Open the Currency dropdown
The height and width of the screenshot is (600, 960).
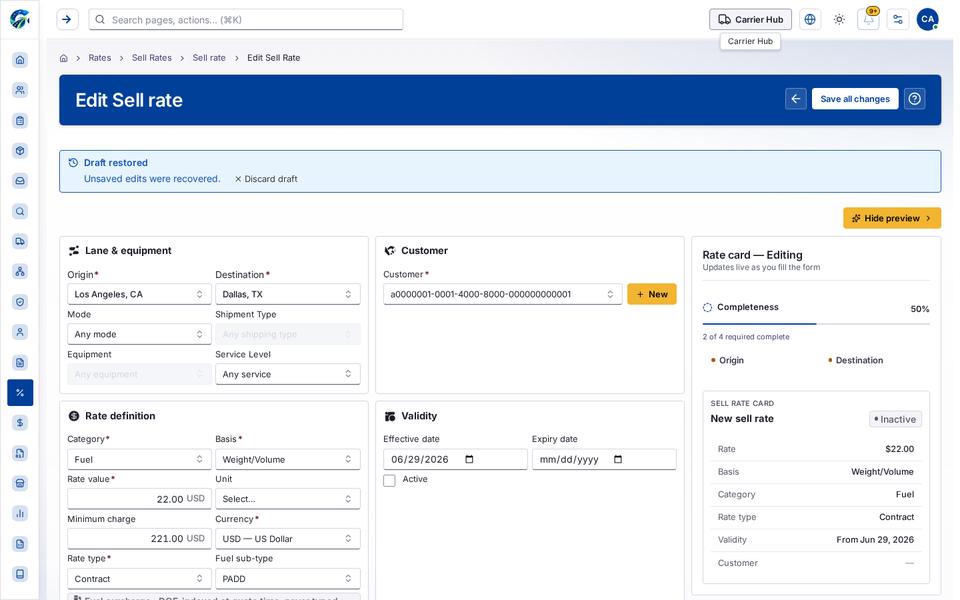pos(287,539)
